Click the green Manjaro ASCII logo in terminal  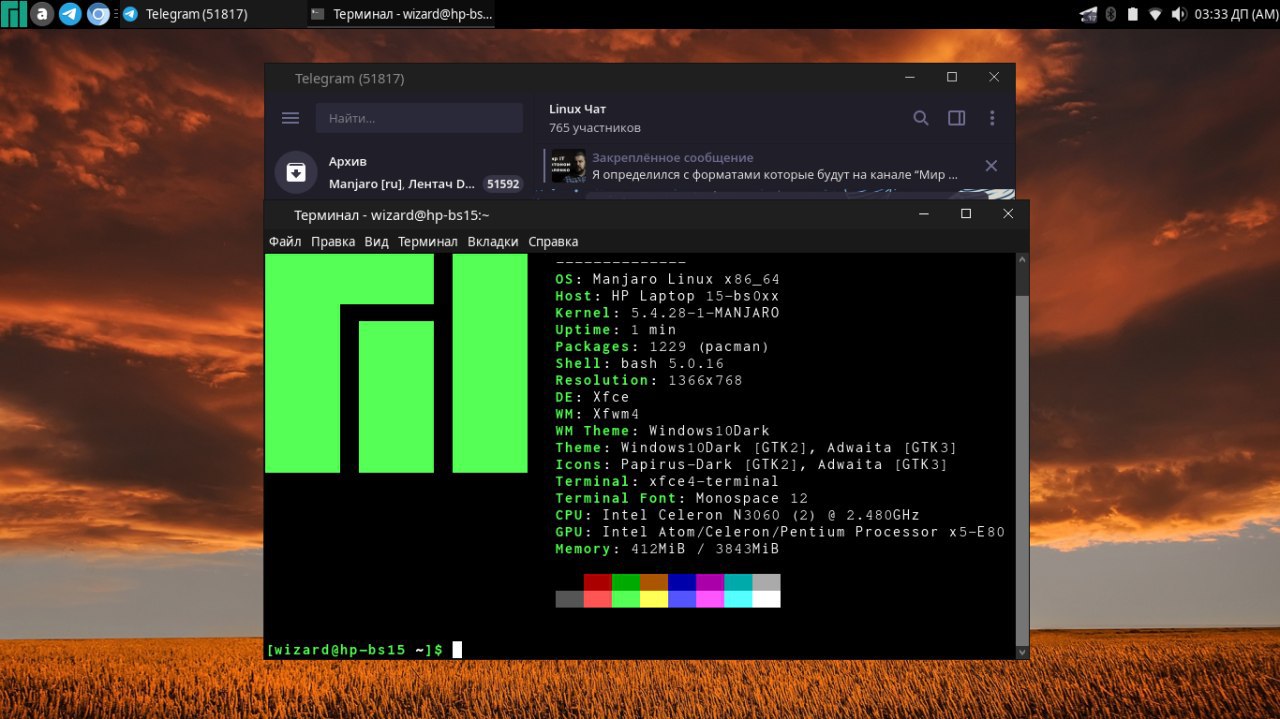[396, 363]
